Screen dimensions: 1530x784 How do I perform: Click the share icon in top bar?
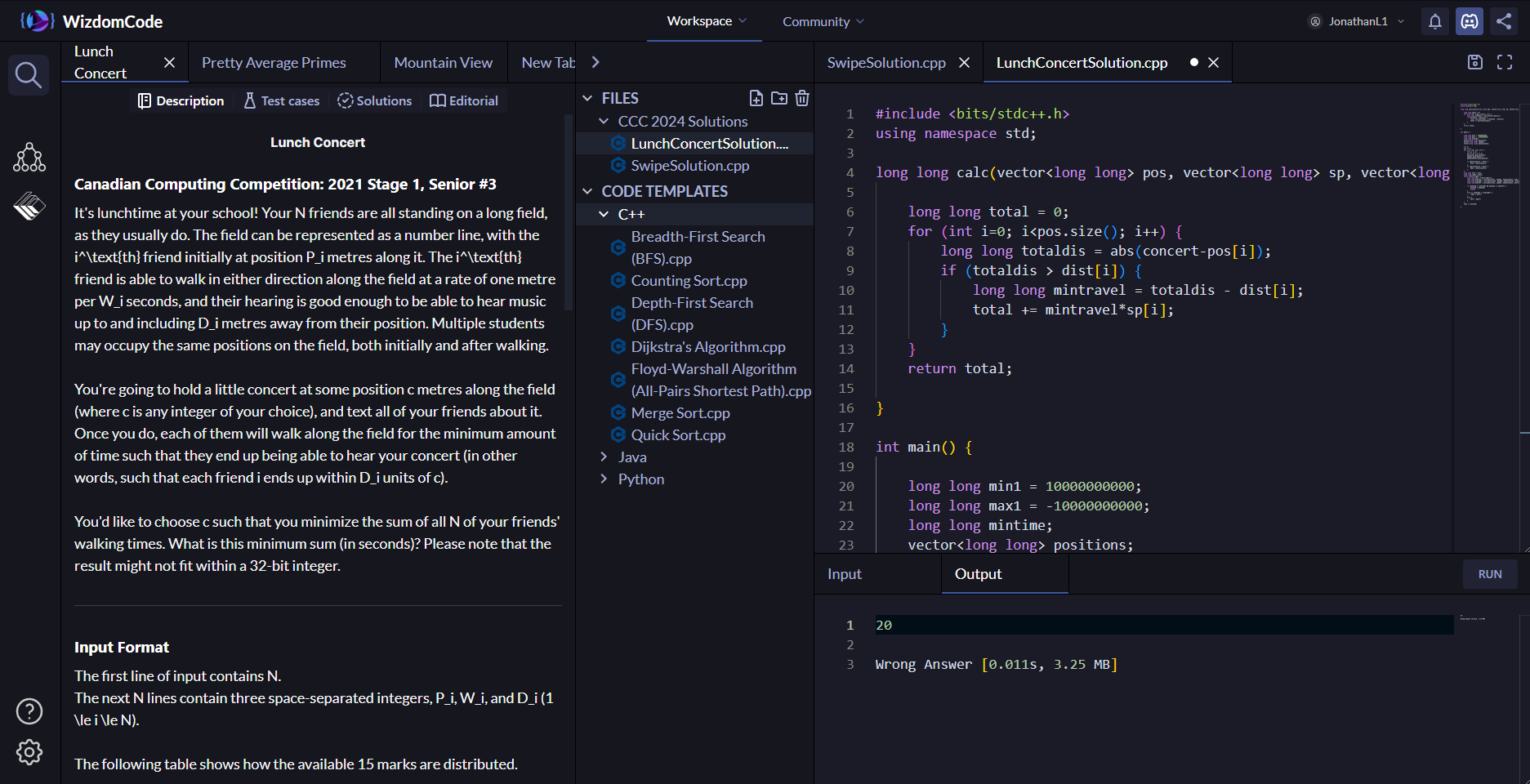(1503, 21)
